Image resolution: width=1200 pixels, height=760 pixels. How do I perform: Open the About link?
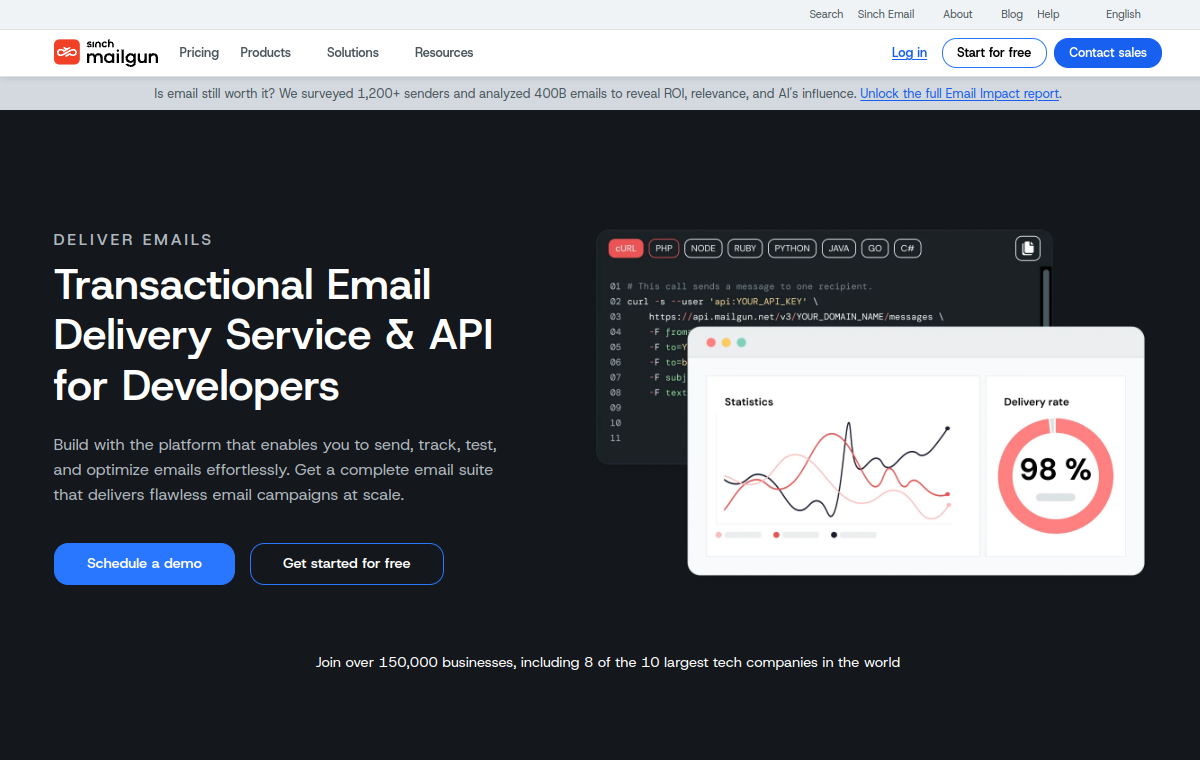pyautogui.click(x=958, y=14)
